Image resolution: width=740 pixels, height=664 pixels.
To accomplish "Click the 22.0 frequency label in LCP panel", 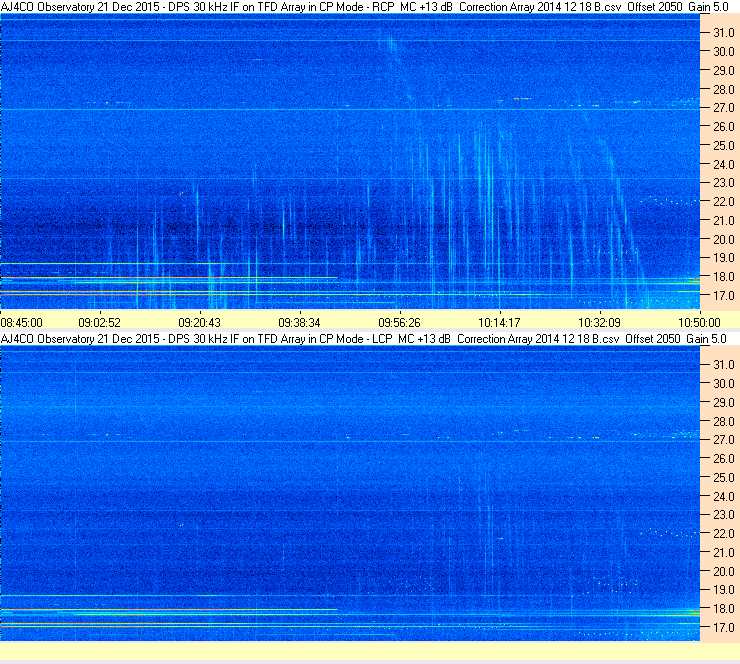I will coord(724,534).
